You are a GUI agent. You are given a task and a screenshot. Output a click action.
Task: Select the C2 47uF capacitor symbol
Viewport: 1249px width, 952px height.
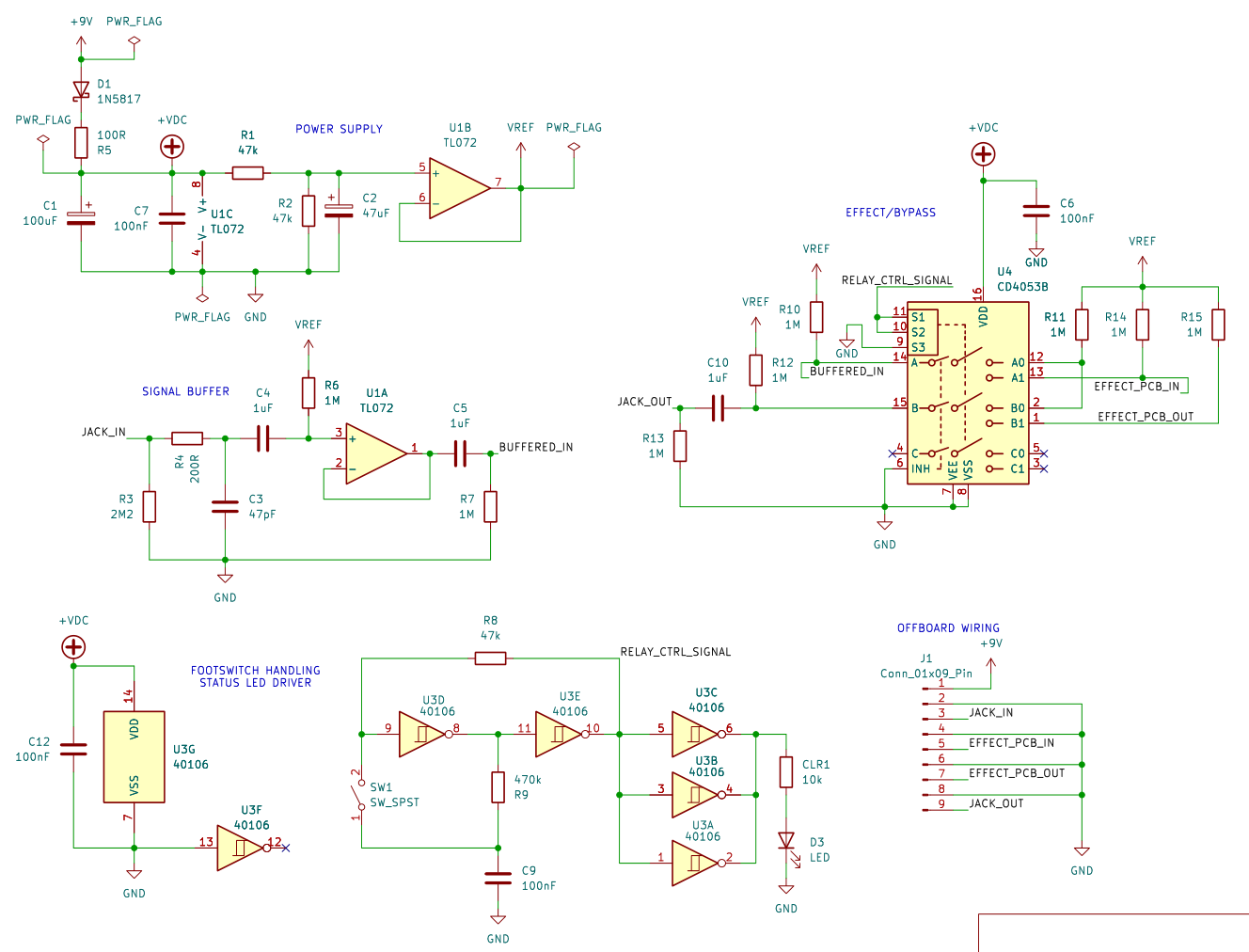point(339,211)
